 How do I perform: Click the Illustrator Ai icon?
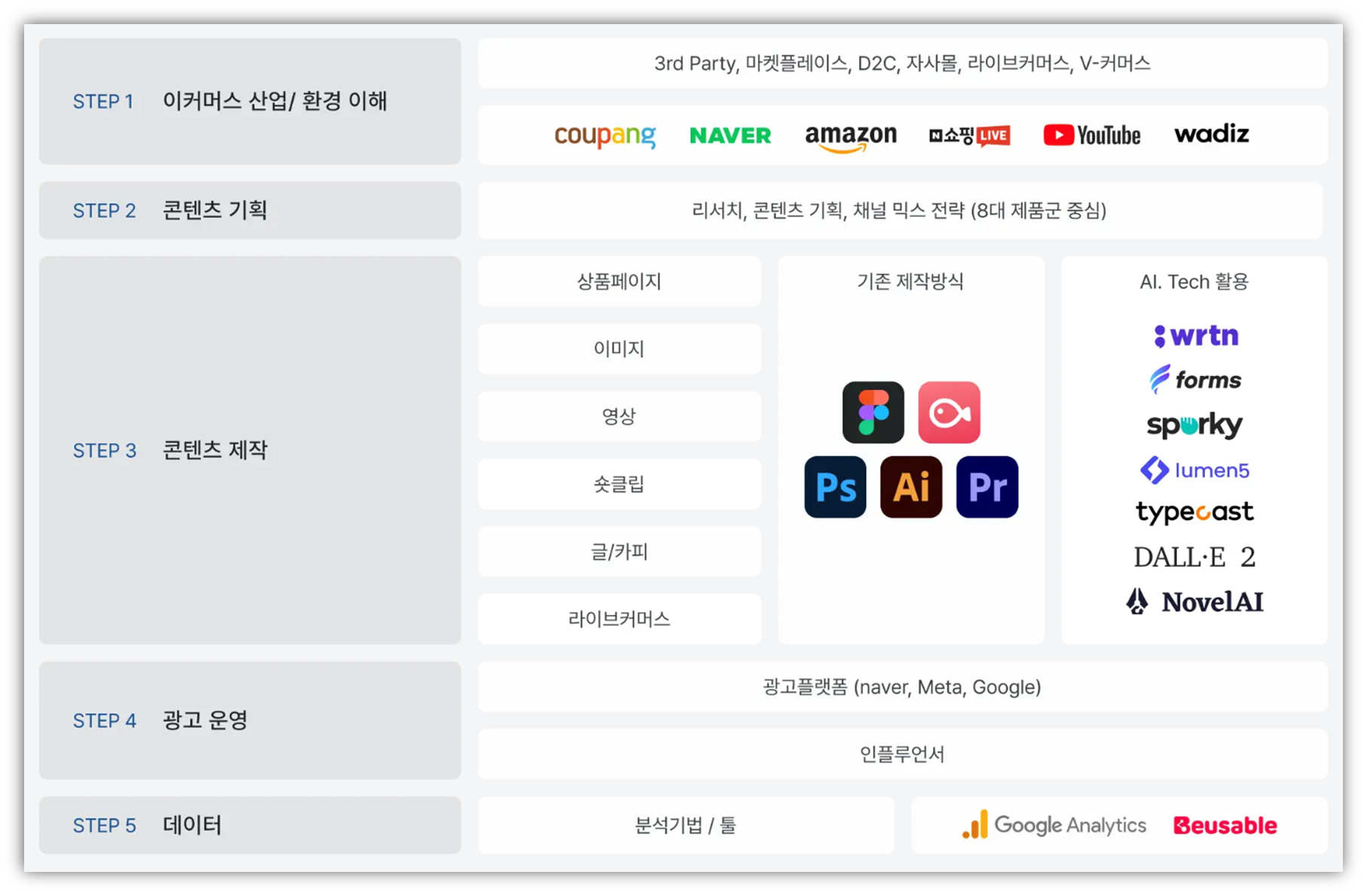[911, 487]
